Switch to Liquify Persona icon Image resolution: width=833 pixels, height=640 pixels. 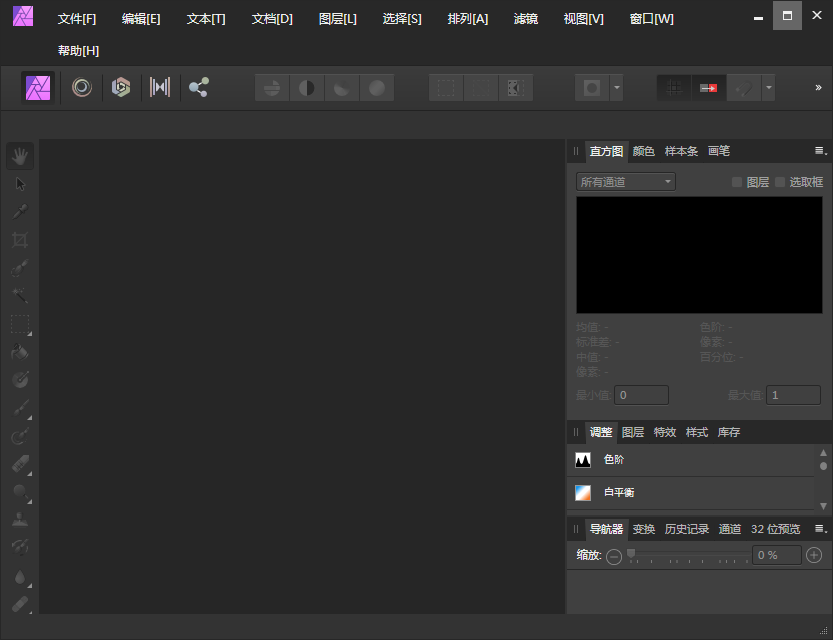pyautogui.click(x=82, y=88)
